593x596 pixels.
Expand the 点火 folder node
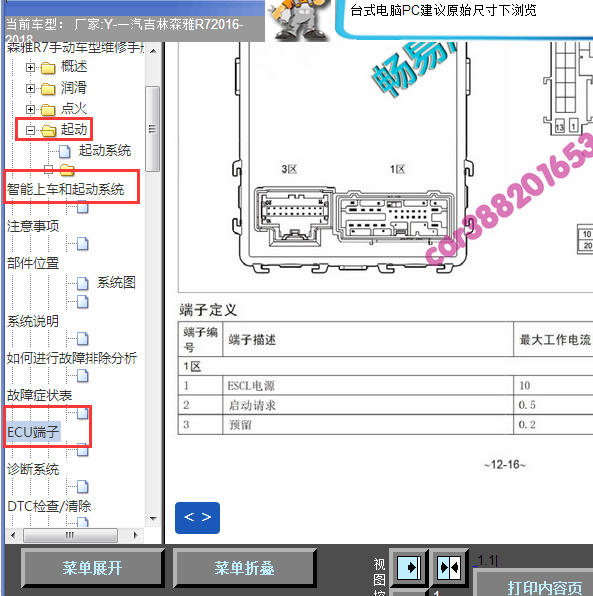pos(30,109)
